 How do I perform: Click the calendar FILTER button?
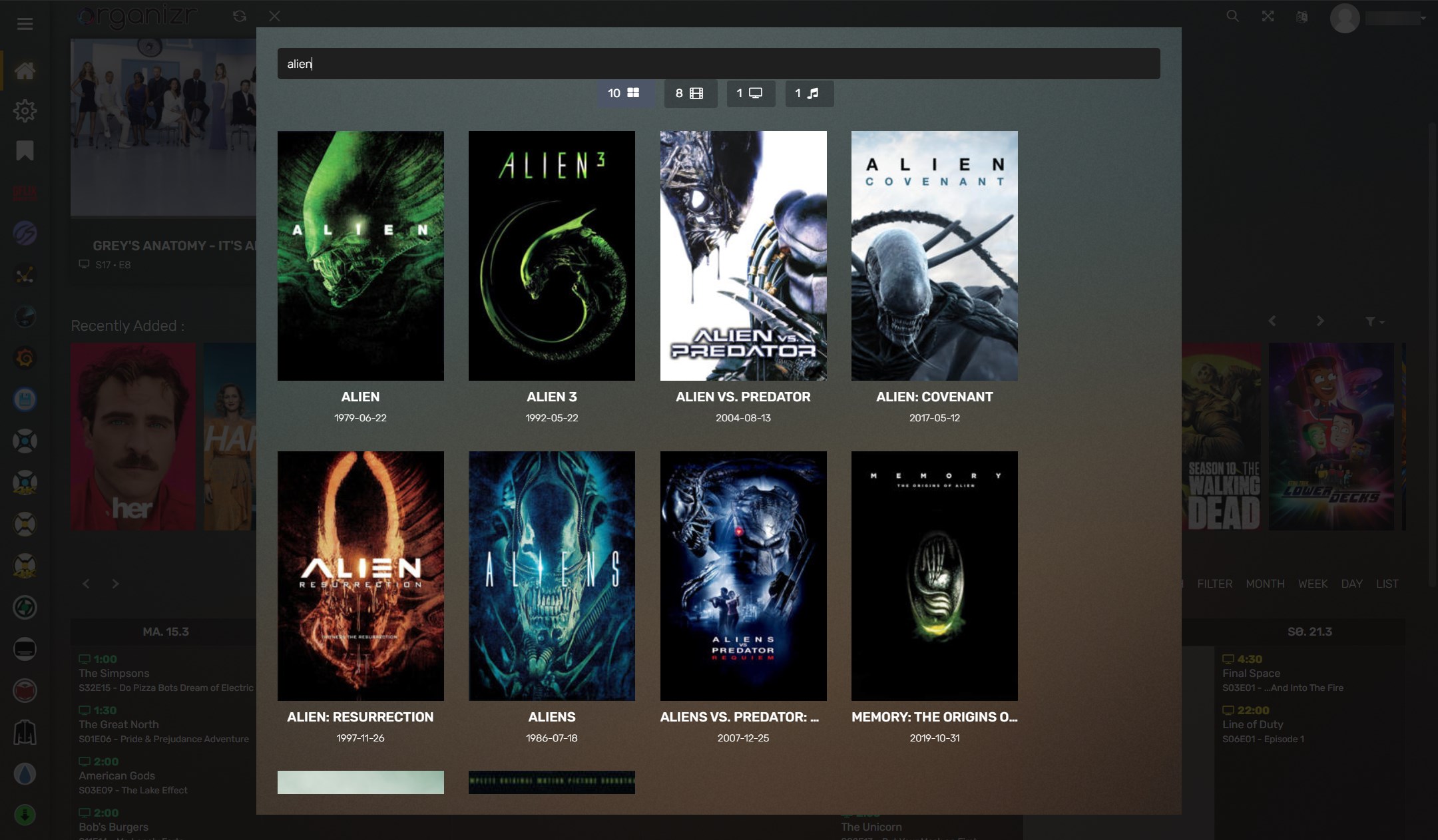click(x=1214, y=584)
